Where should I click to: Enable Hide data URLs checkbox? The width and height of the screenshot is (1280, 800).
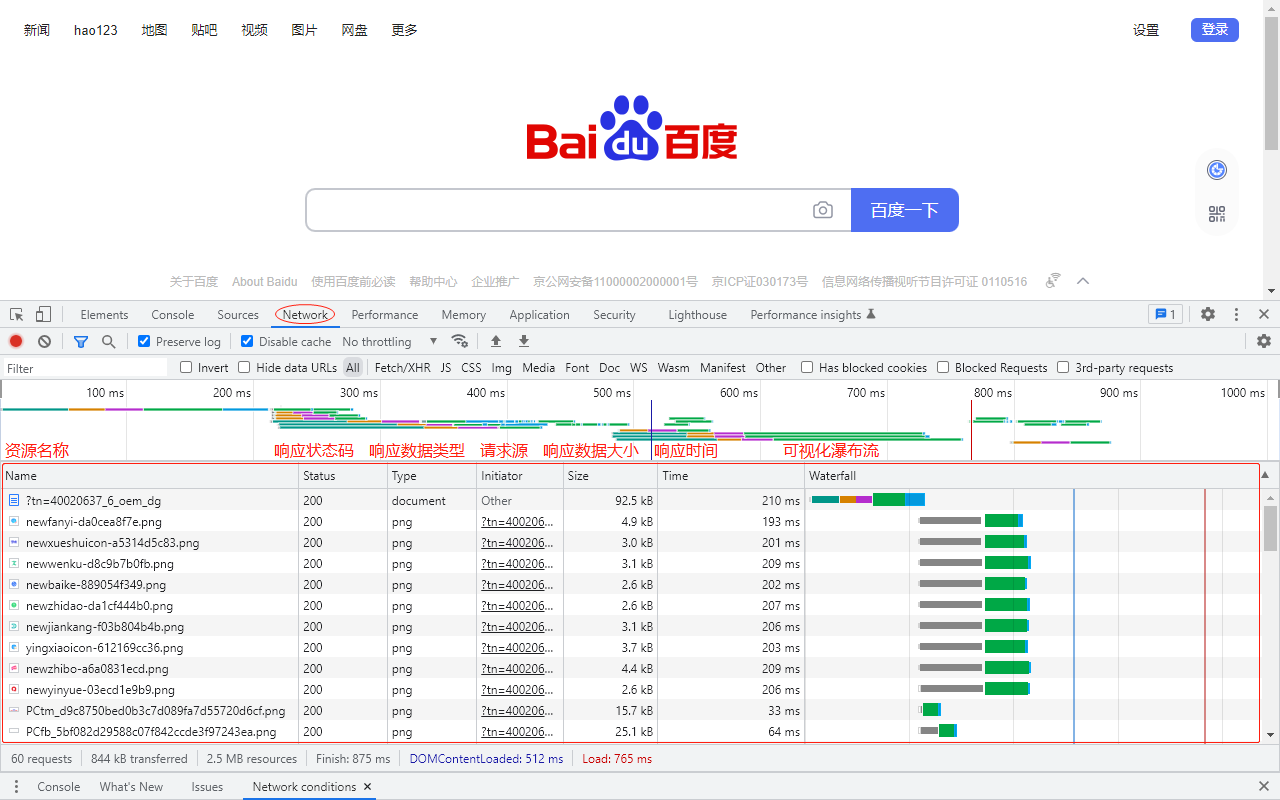244,367
